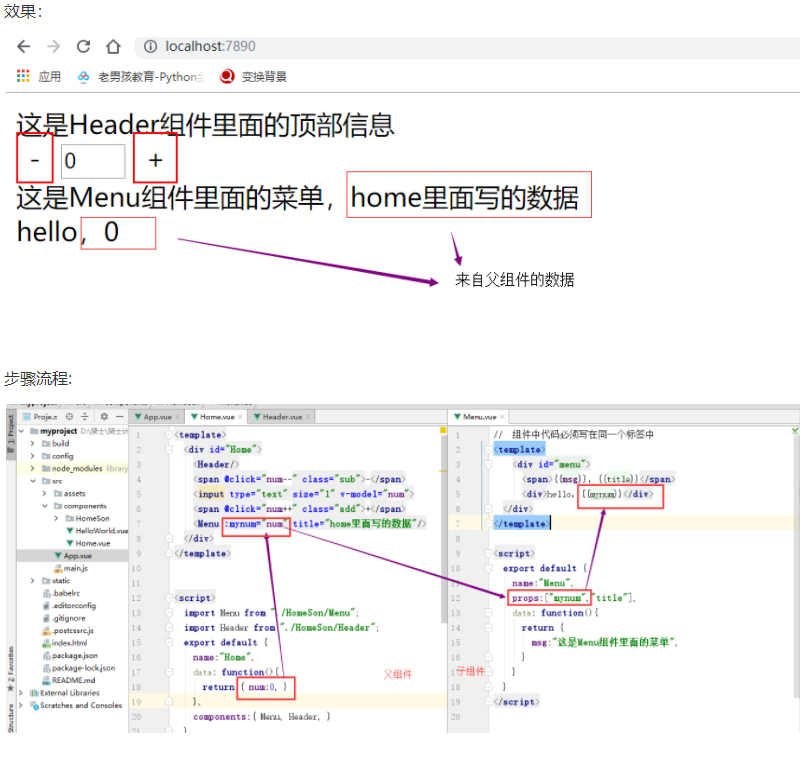Viewport: 810px width, 773px height.
Task: Fold the template tag at Menu.vue line 2
Action: [x=489, y=450]
